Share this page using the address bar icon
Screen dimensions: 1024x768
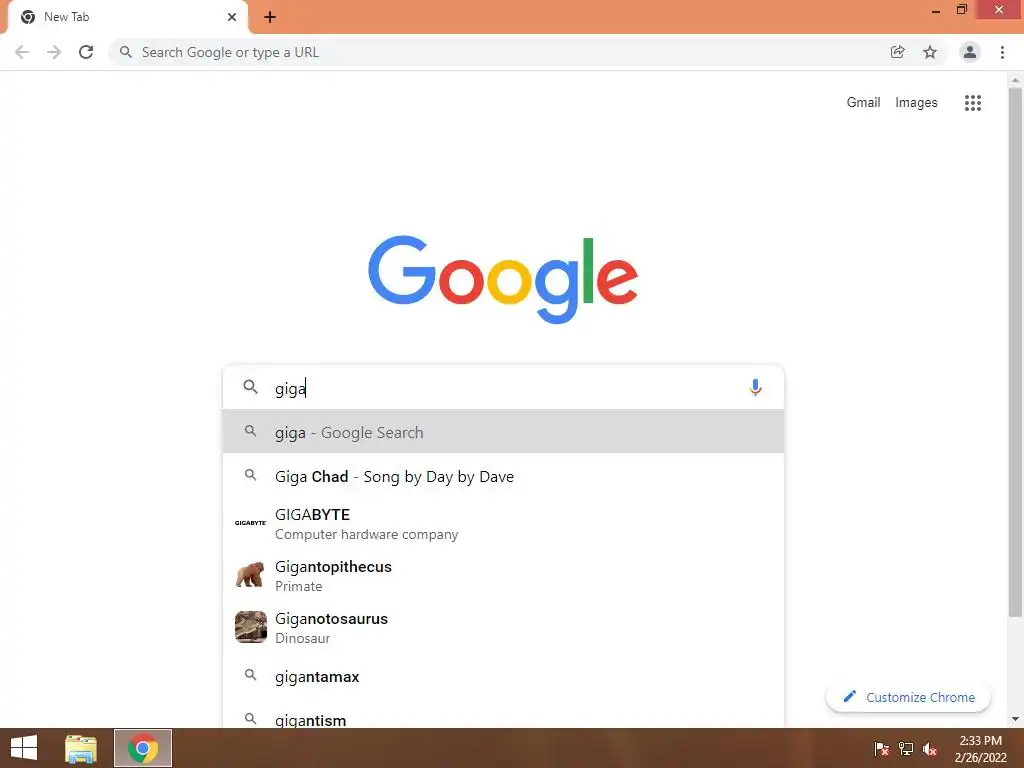[898, 52]
